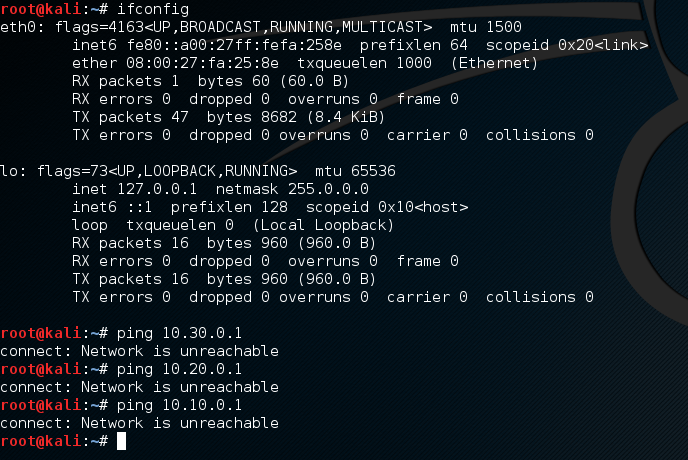Click the ping 10.20.0.1 command
Image resolution: width=688 pixels, height=460 pixels.
(179, 369)
